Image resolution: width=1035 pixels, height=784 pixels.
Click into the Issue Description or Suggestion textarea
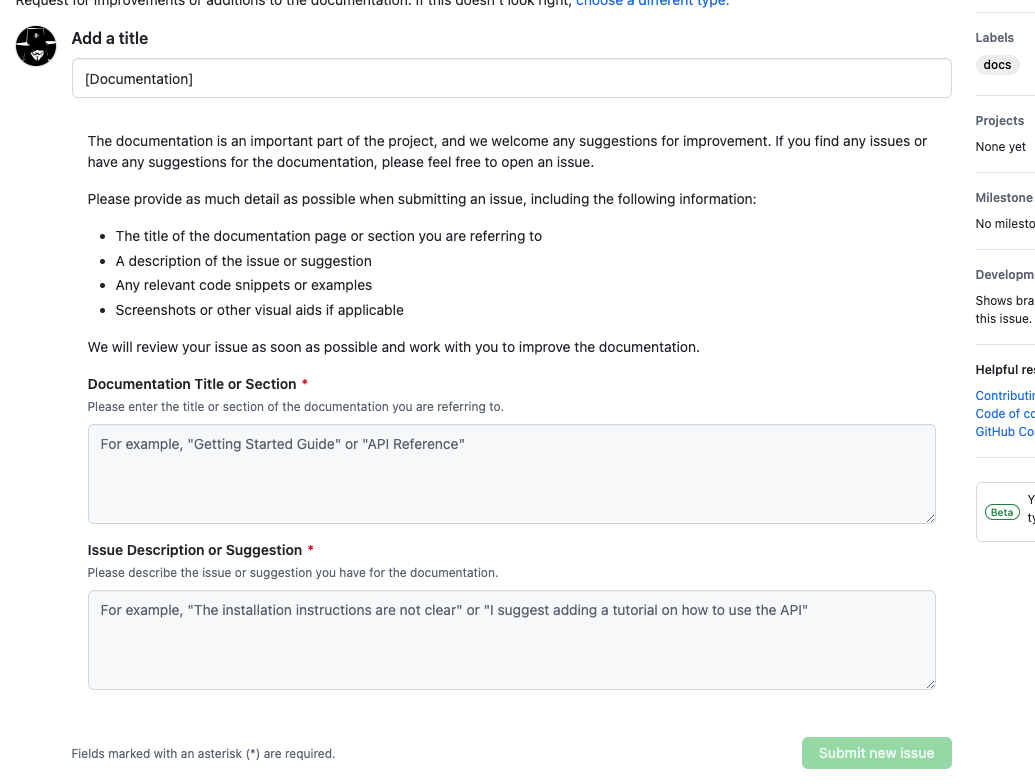(x=511, y=639)
